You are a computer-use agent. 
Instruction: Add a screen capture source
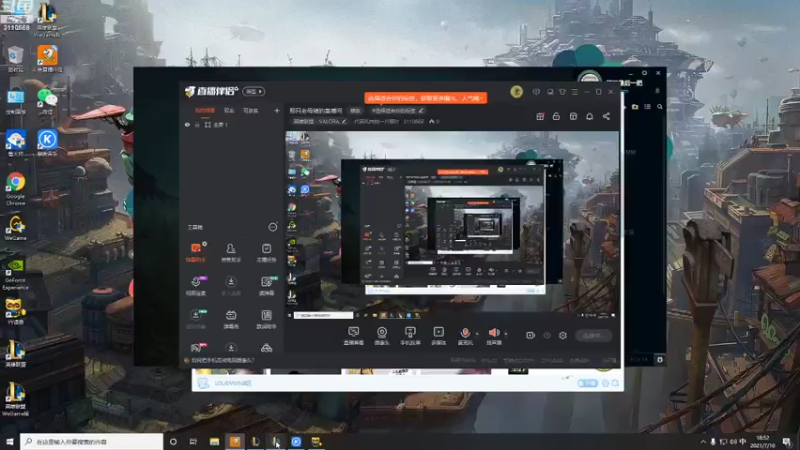[353, 336]
